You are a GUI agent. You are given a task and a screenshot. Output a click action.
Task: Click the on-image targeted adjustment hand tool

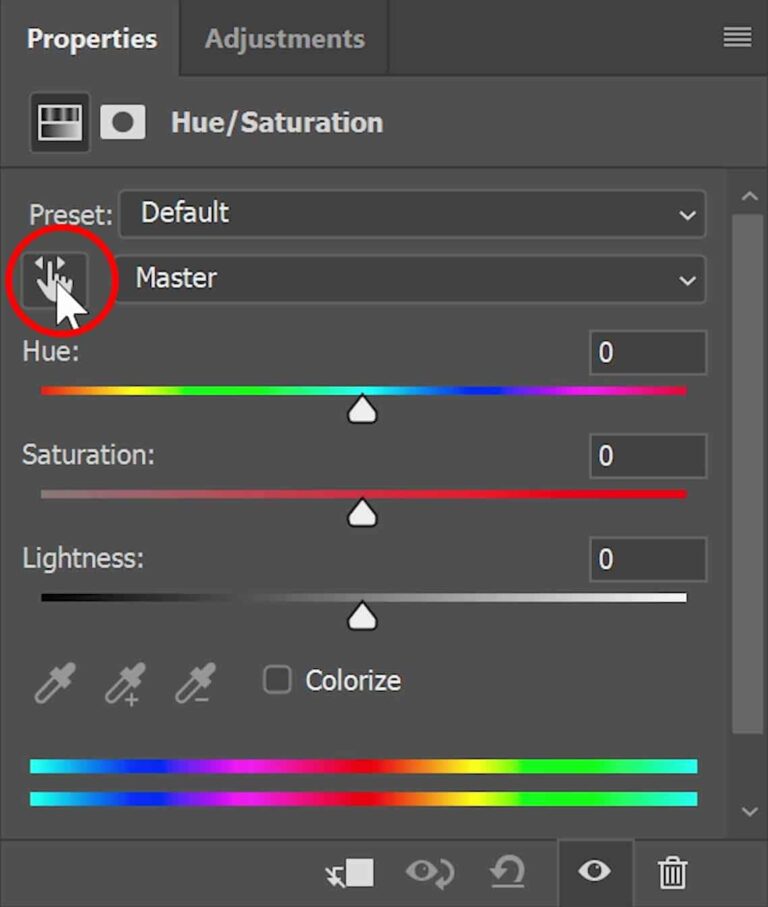point(55,280)
